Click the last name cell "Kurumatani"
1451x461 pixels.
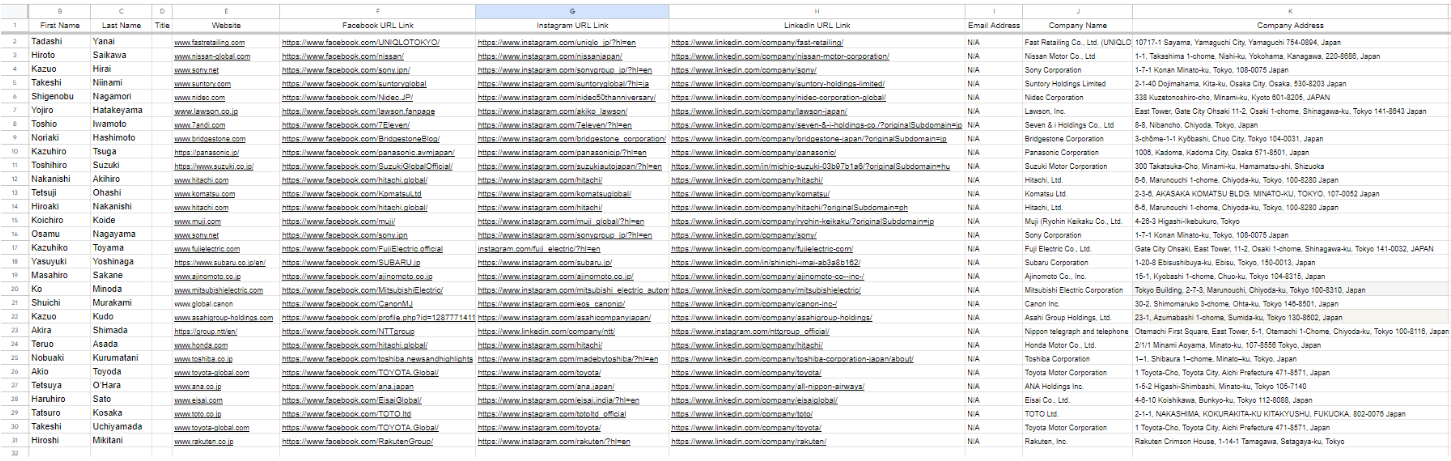tap(121, 359)
